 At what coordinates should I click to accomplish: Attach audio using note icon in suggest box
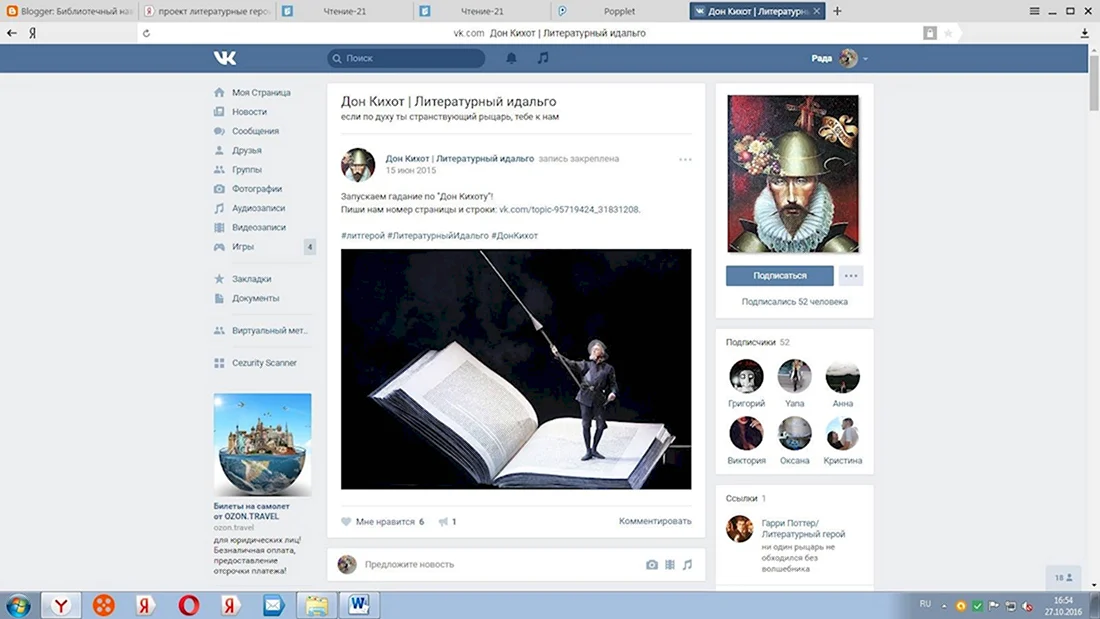click(688, 564)
